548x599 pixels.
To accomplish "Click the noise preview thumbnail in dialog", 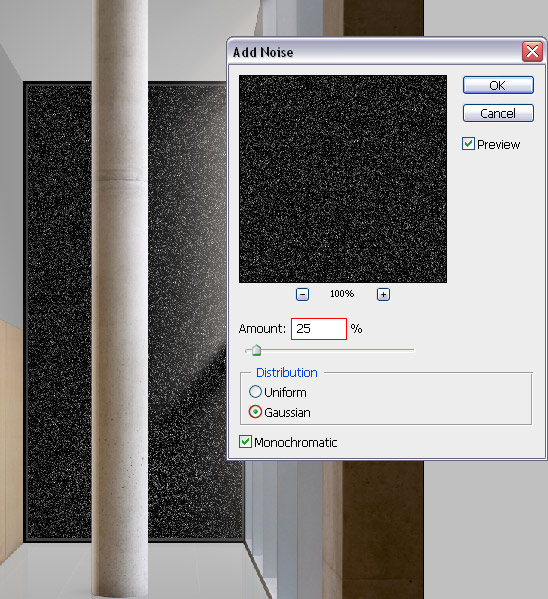I will (343, 179).
